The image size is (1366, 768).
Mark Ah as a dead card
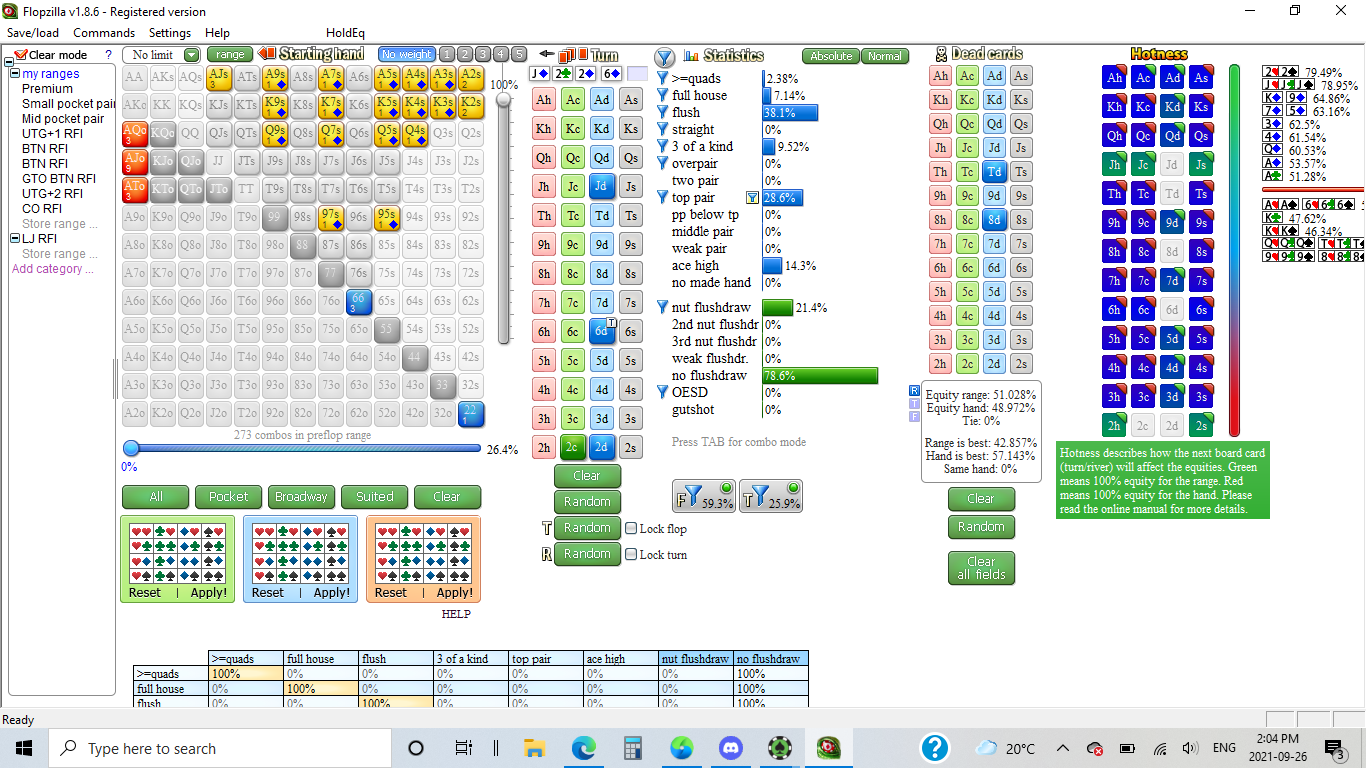tap(940, 76)
